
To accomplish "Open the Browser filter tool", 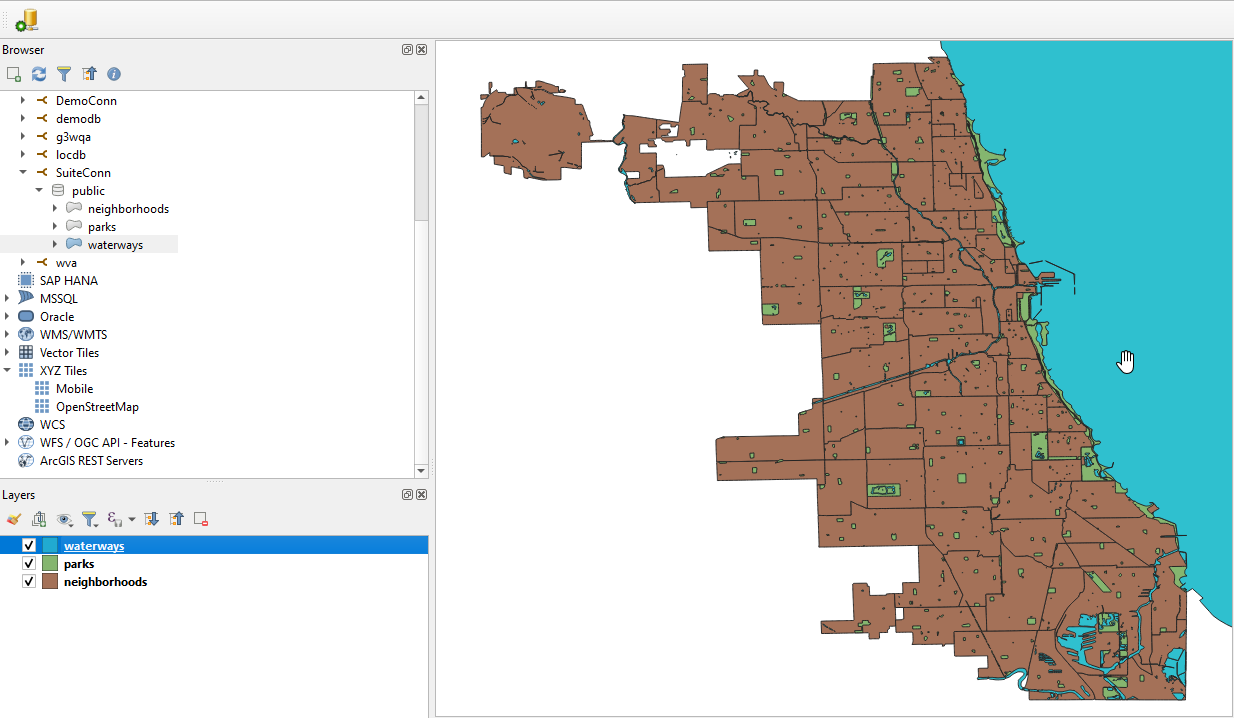I will tap(63, 73).
